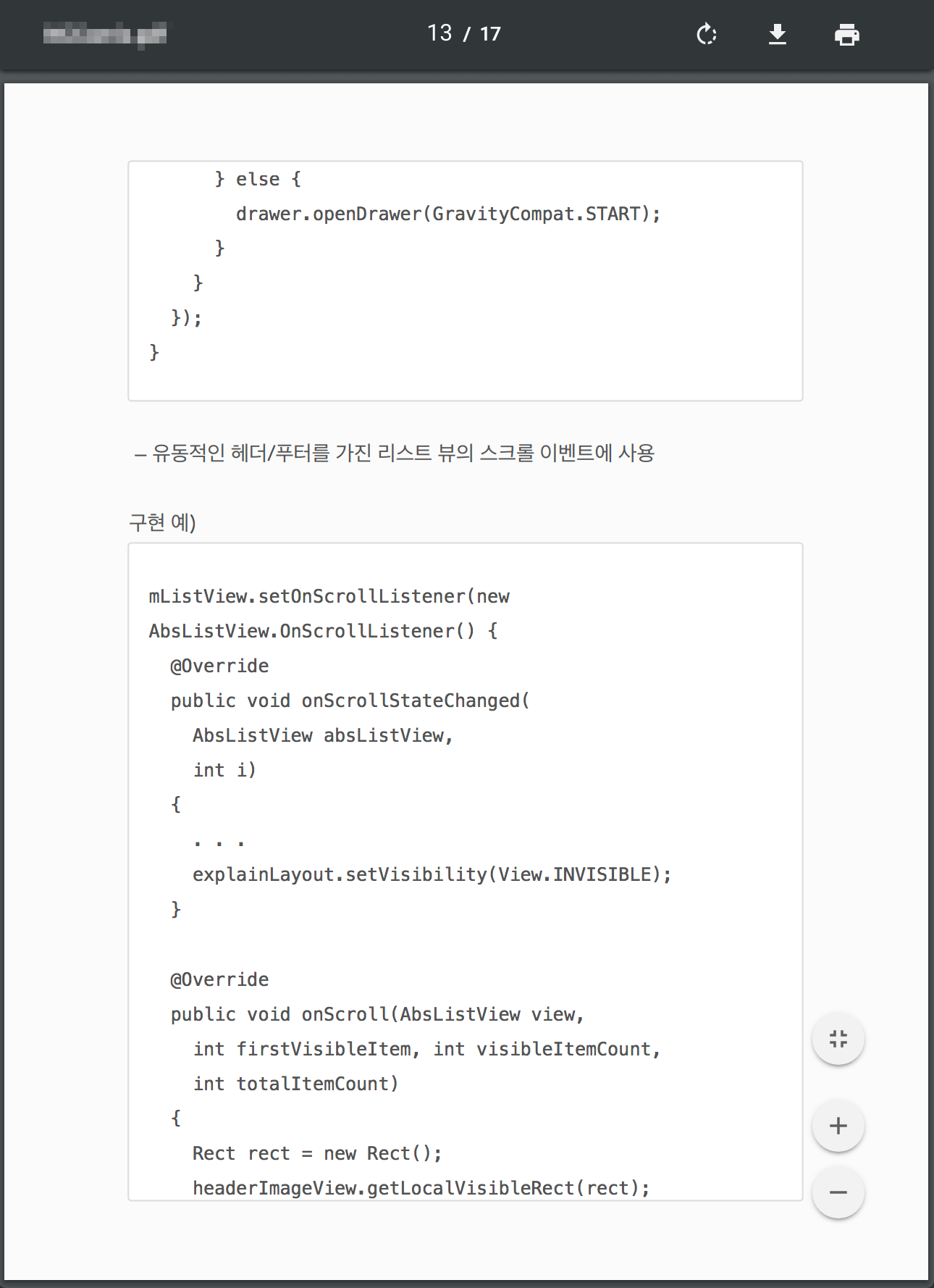Click total page count 17

(x=490, y=34)
